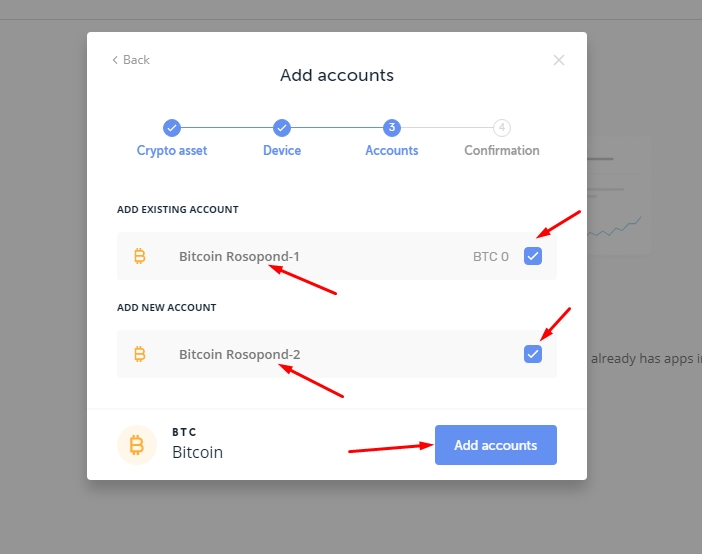
Task: Click the step 3 Accounts circle
Action: coord(392,128)
